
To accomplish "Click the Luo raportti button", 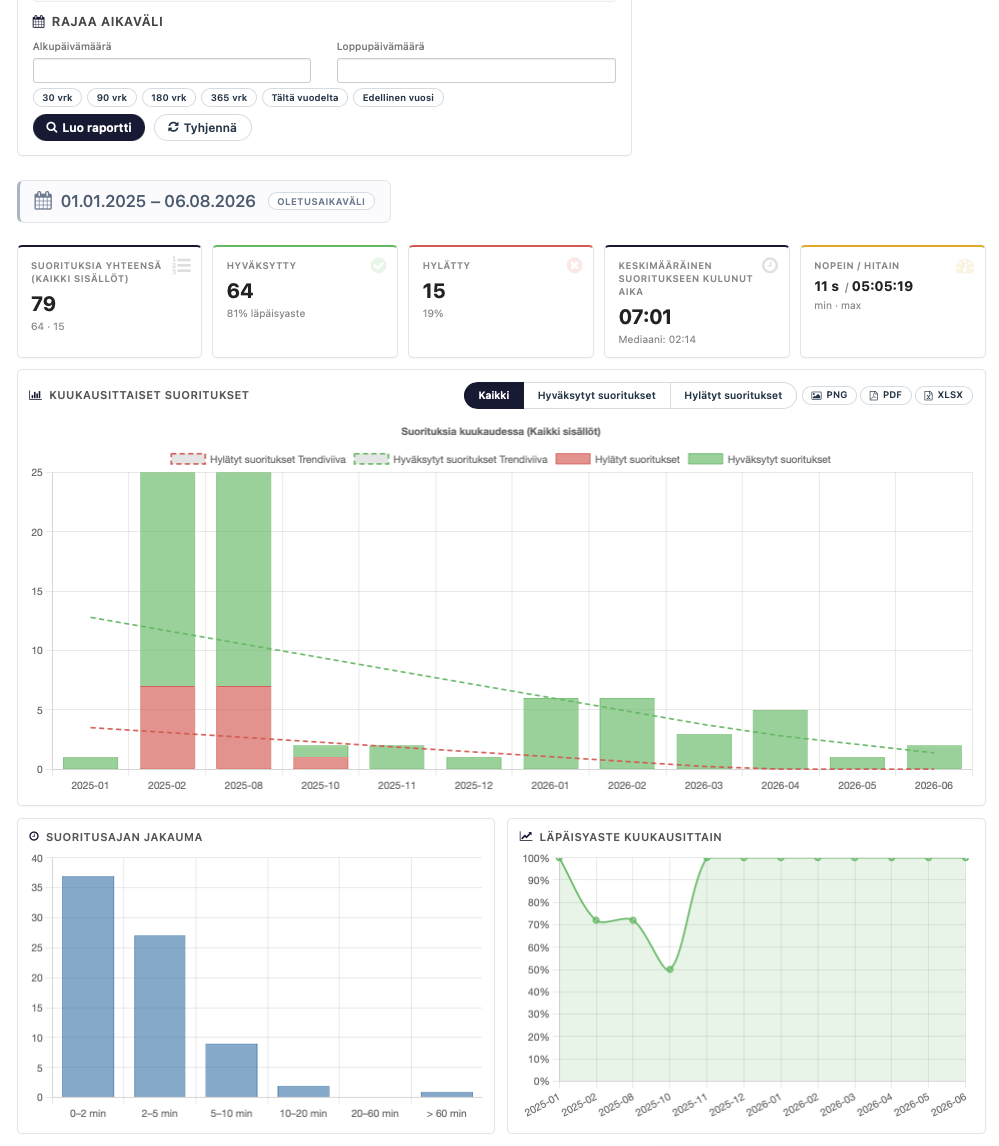I will coord(89,127).
